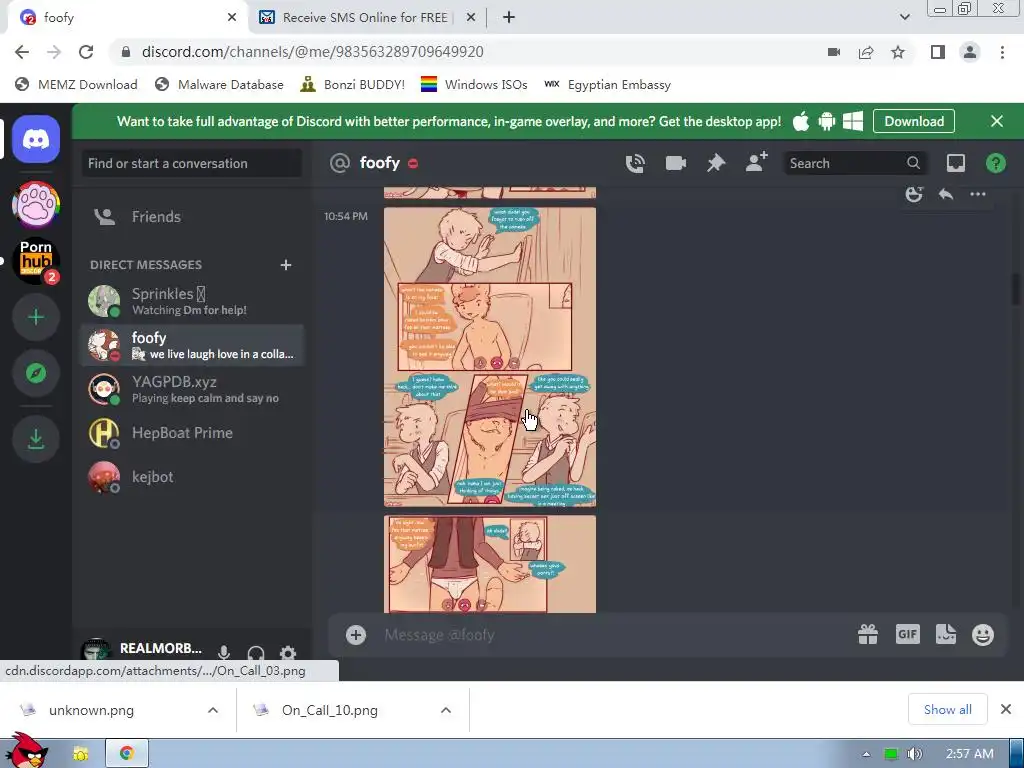Open message attachment plus button
Screen dimensions: 1024x768
click(x=356, y=635)
